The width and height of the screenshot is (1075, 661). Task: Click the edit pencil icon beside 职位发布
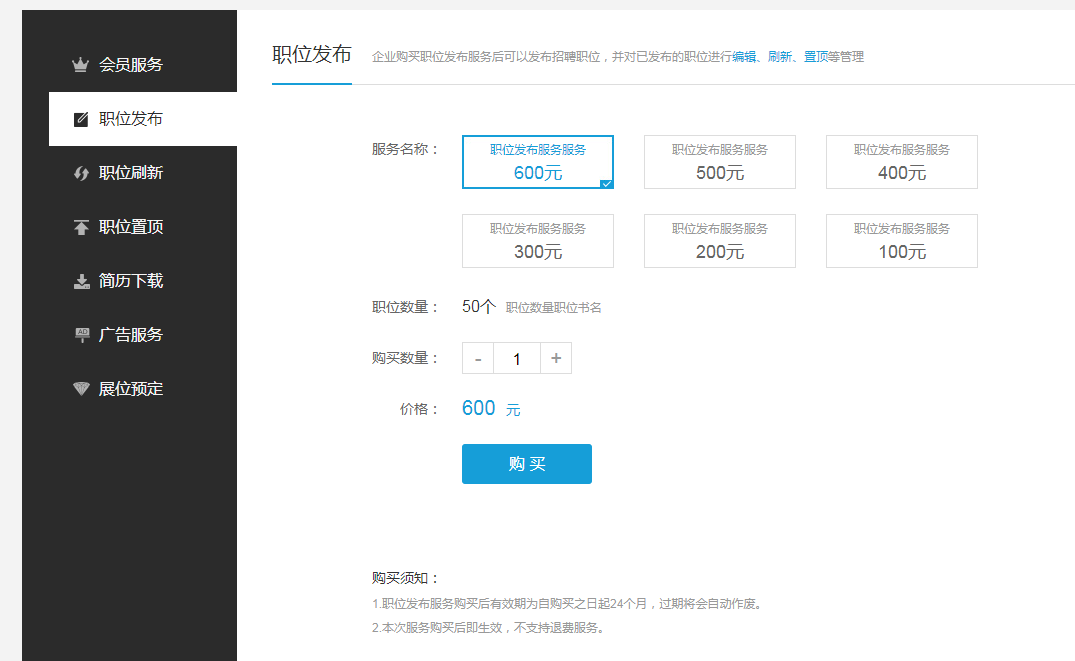(x=81, y=119)
